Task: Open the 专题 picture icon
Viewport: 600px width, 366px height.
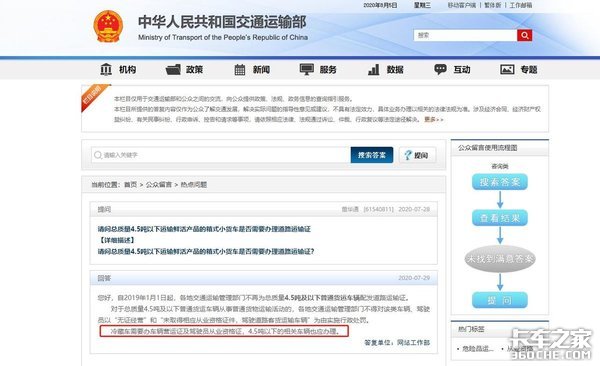Action: point(507,69)
